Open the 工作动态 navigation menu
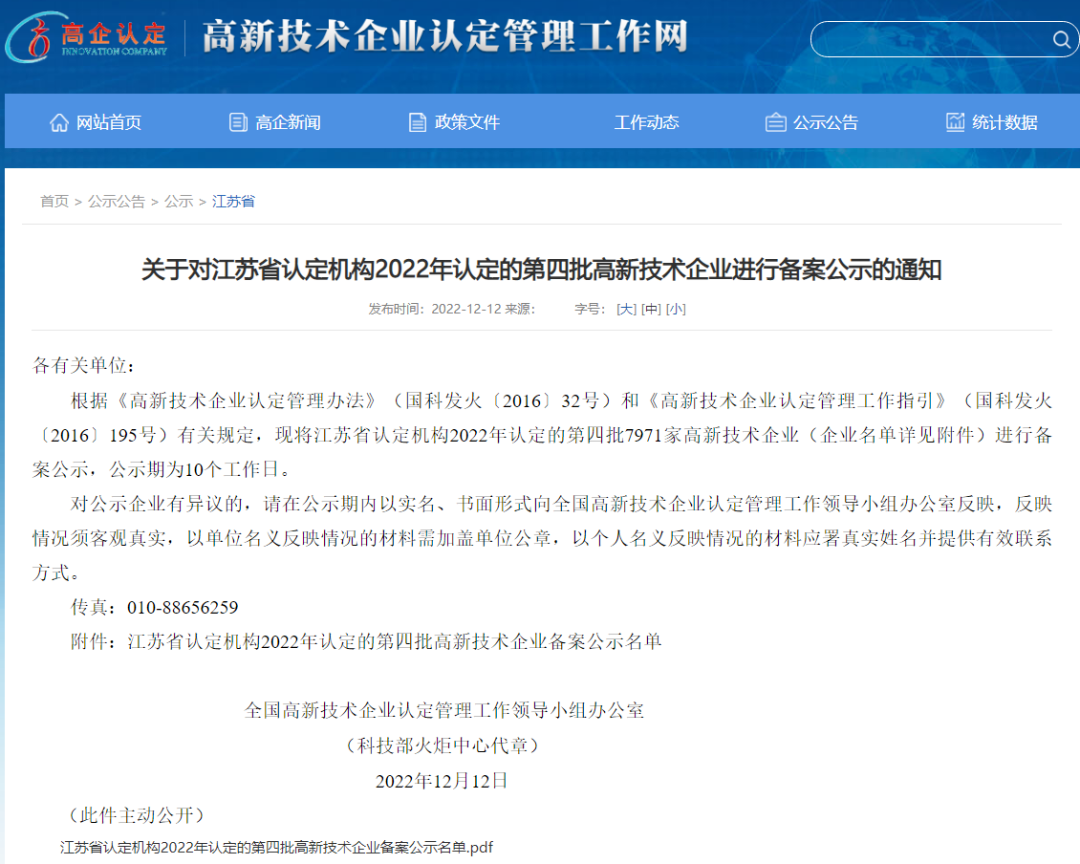The width and height of the screenshot is (1080, 864). (x=647, y=121)
